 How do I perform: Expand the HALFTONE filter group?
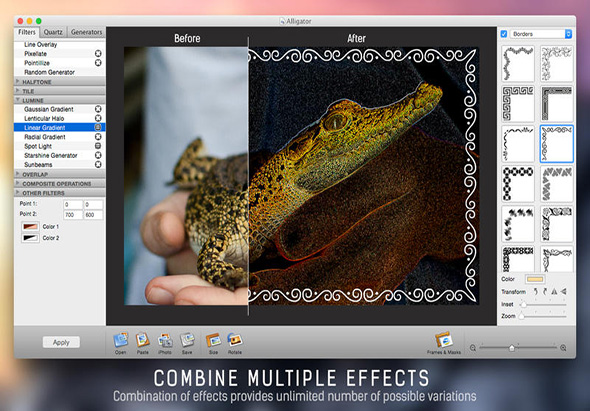(x=59, y=82)
